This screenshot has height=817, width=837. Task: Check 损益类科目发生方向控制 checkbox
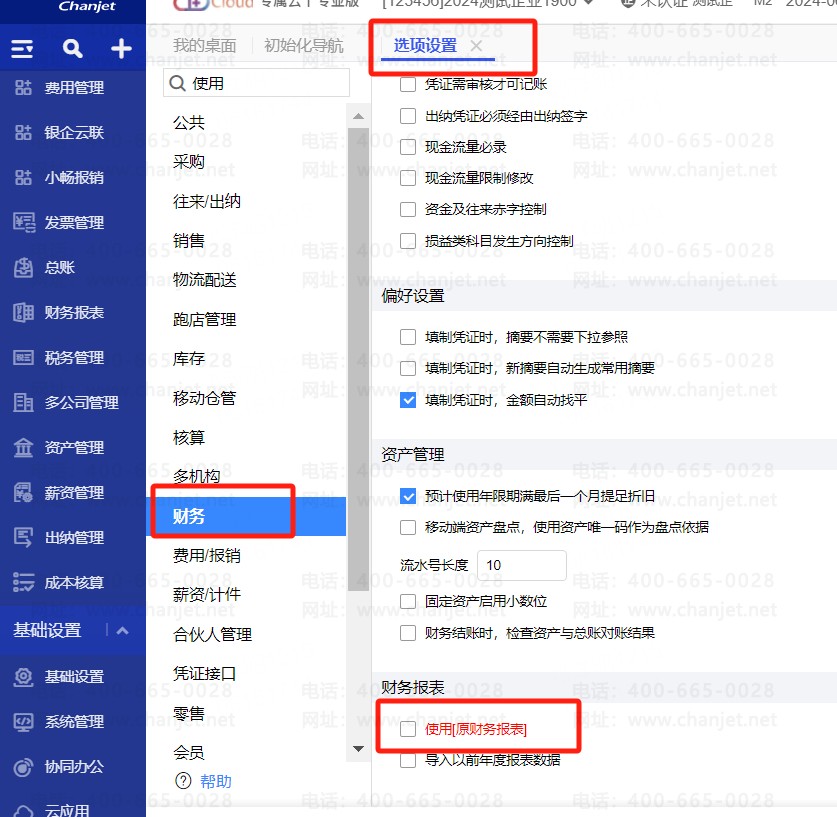coord(408,241)
